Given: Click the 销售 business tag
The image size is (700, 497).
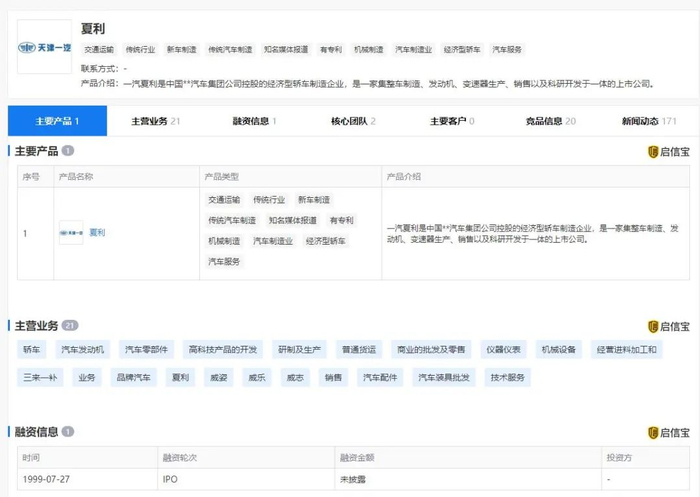Looking at the screenshot, I should tap(333, 377).
